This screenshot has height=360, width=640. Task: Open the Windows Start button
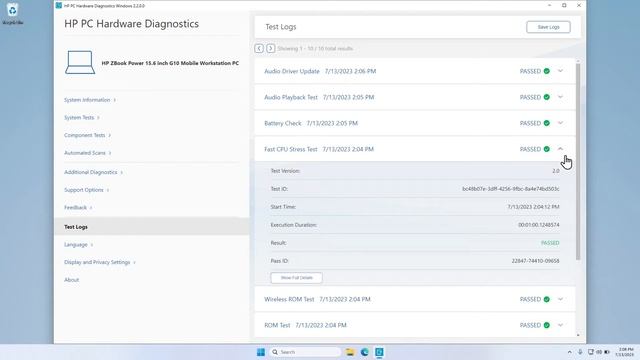point(260,352)
